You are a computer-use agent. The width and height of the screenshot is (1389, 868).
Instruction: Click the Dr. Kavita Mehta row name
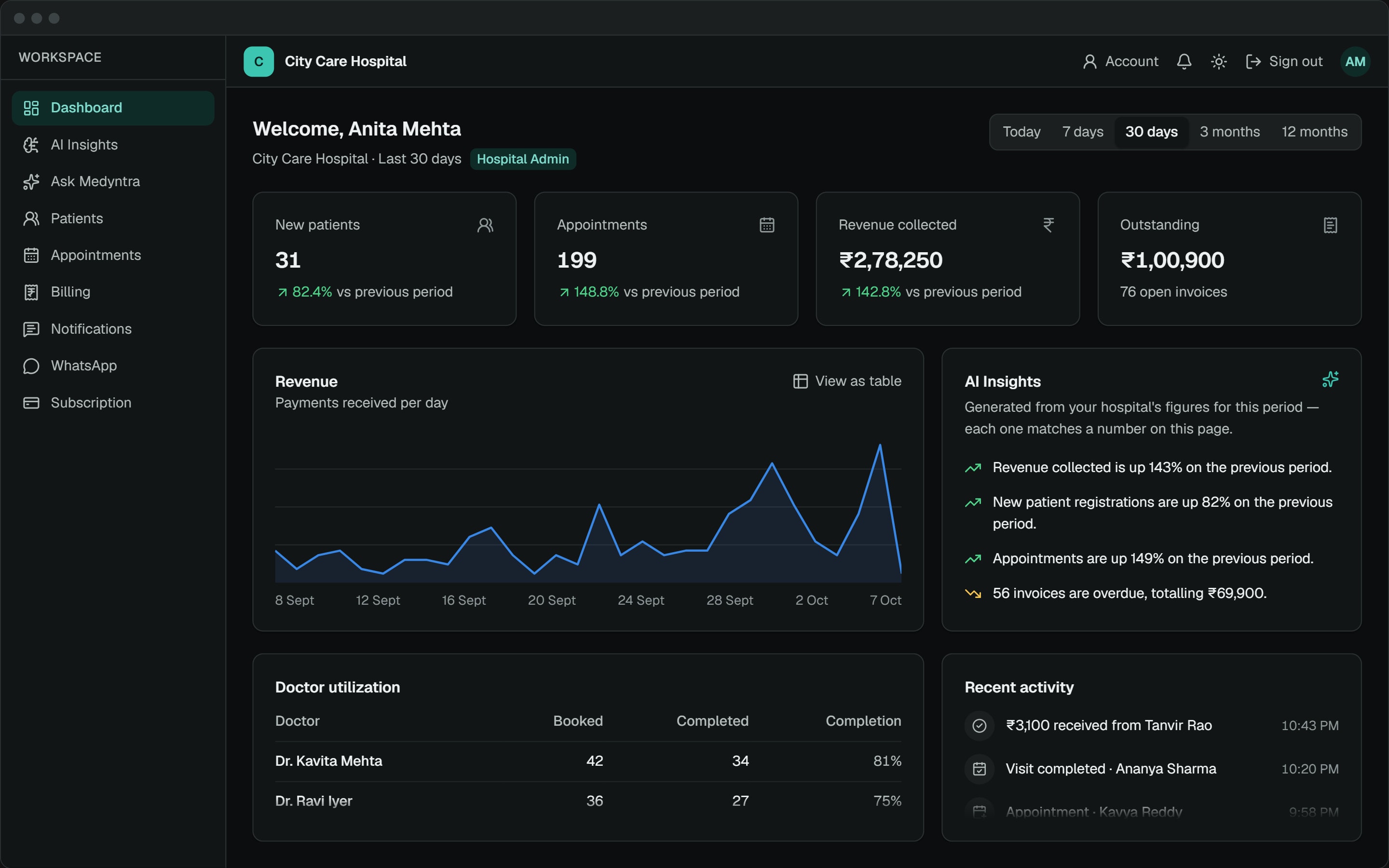(328, 761)
